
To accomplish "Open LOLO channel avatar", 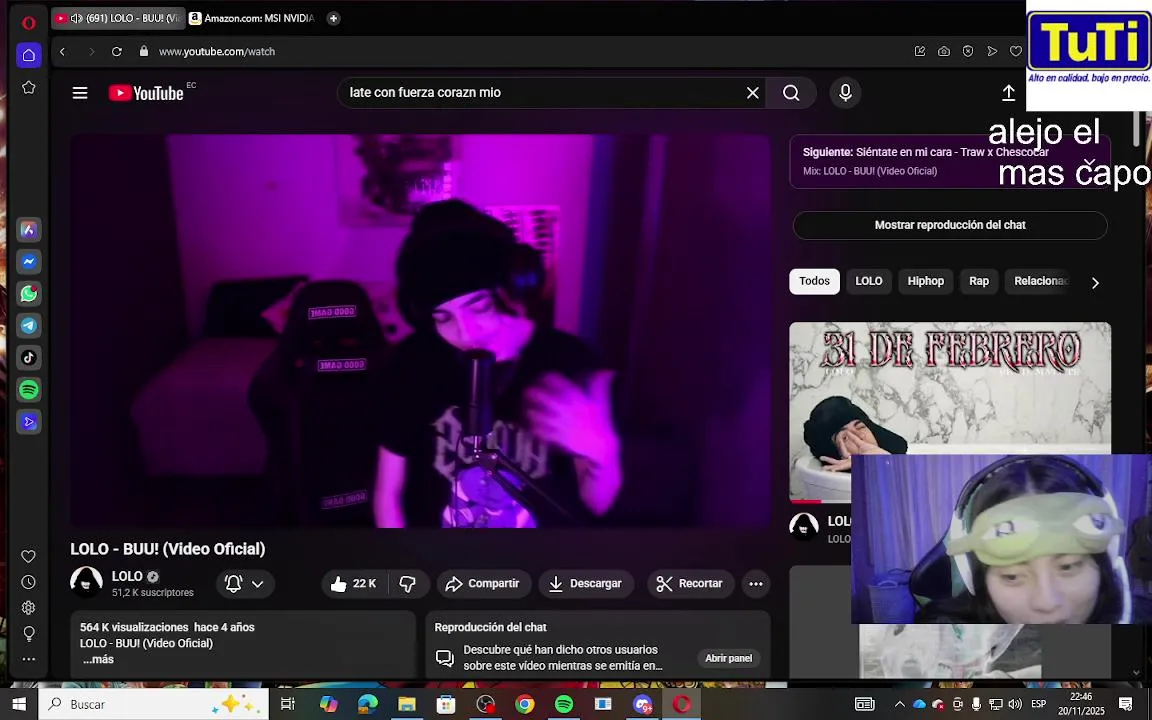I will click(86, 582).
